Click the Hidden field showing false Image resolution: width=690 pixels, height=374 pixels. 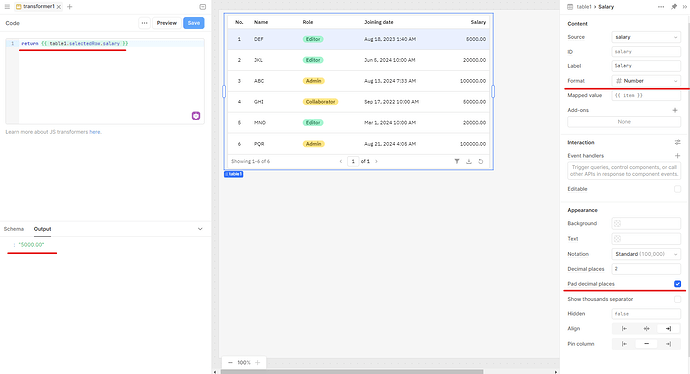pyautogui.click(x=646, y=314)
